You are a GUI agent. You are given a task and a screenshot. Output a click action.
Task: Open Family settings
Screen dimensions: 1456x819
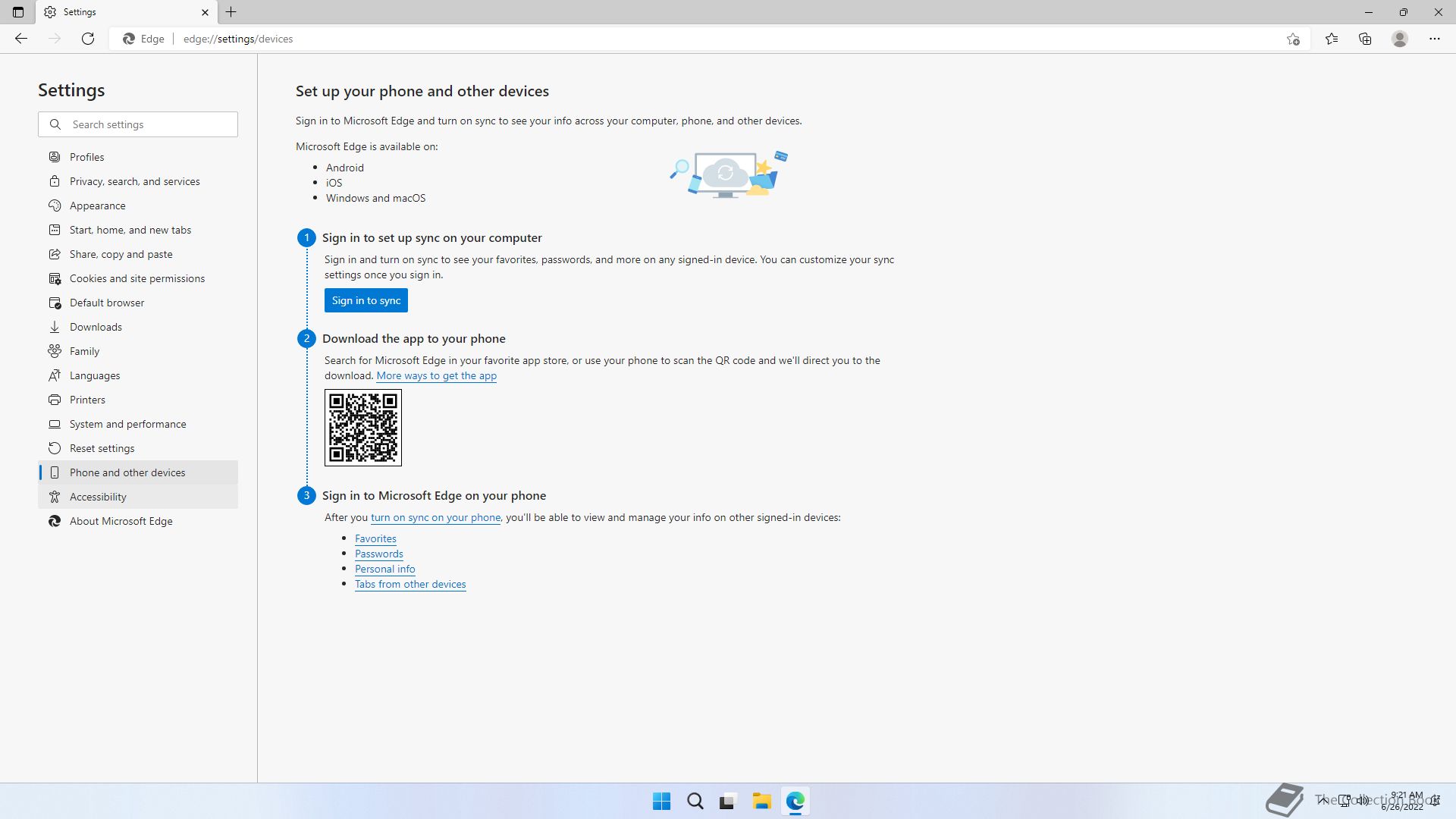[x=138, y=351]
